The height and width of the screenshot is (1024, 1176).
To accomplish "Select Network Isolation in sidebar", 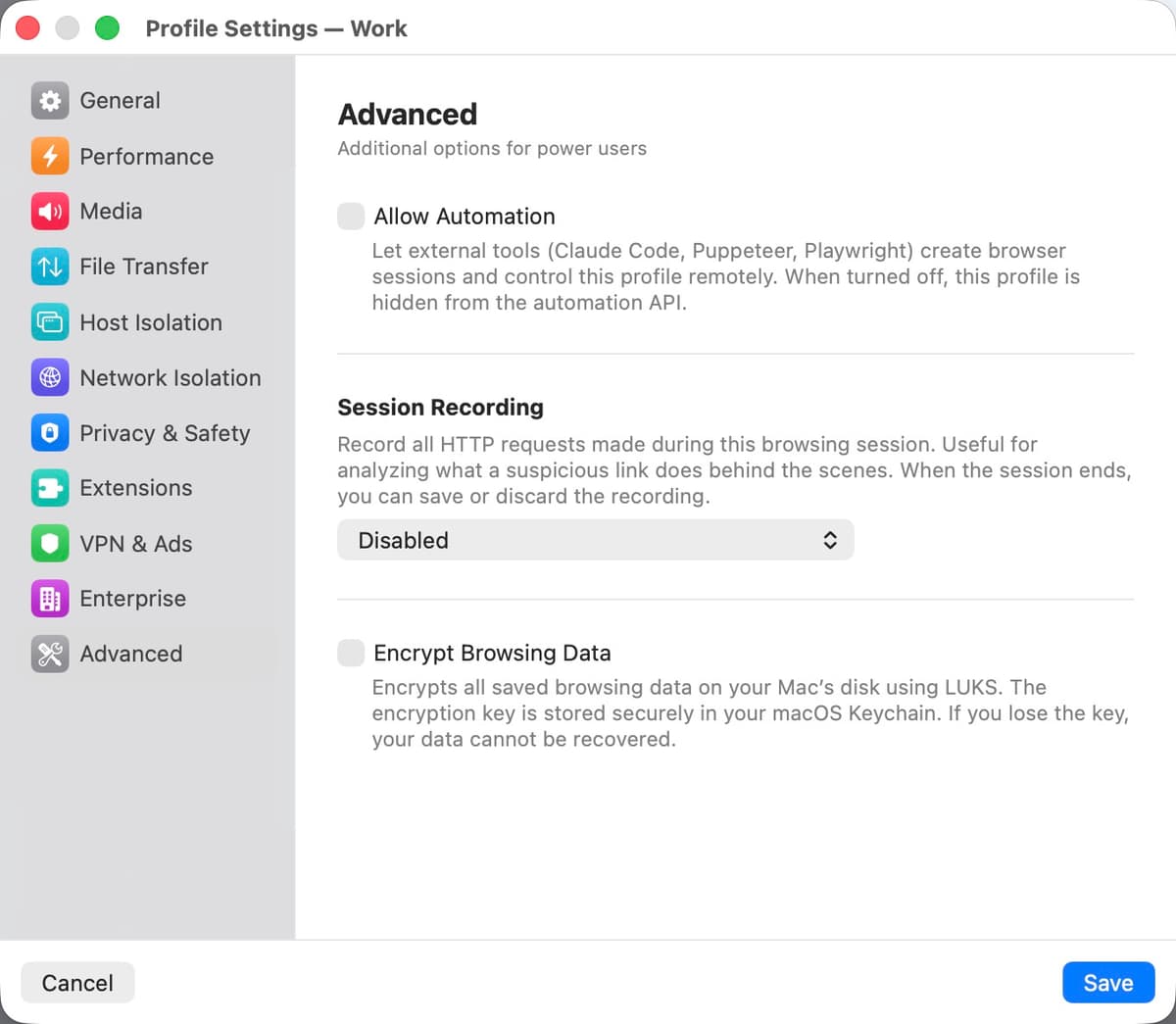I will 148,377.
